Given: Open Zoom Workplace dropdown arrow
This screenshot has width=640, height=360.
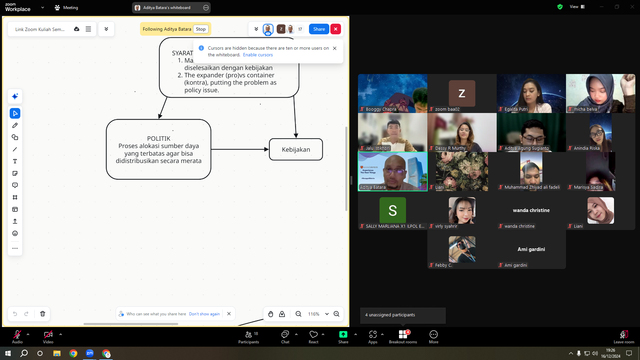Looking at the screenshot, I should click(x=42, y=7).
